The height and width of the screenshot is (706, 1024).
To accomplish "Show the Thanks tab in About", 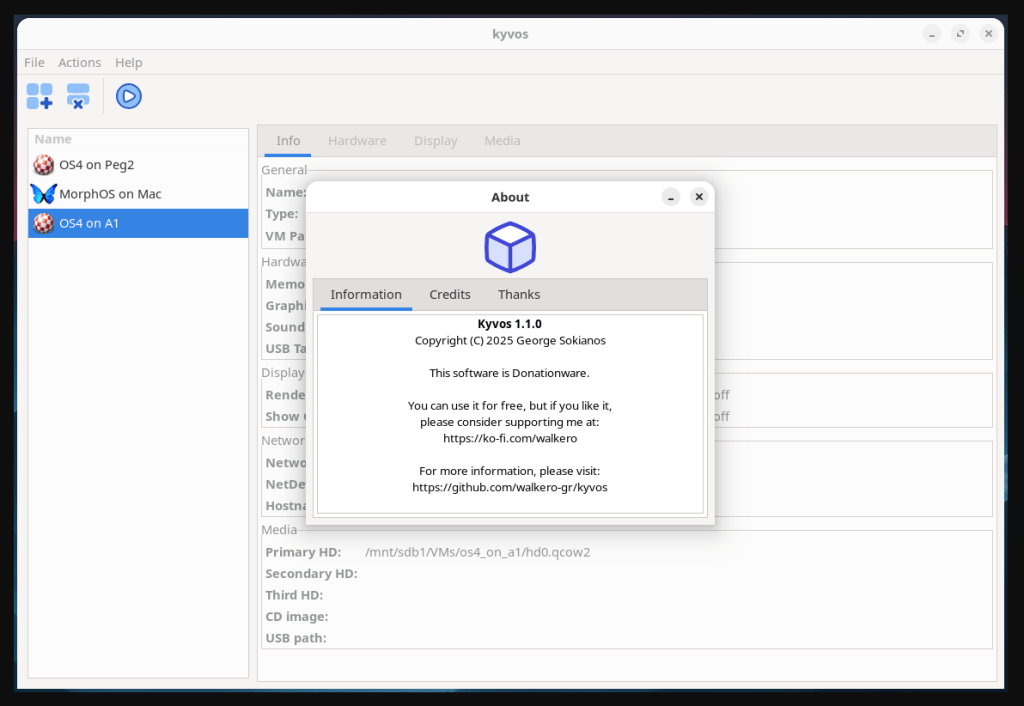I will [x=518, y=294].
